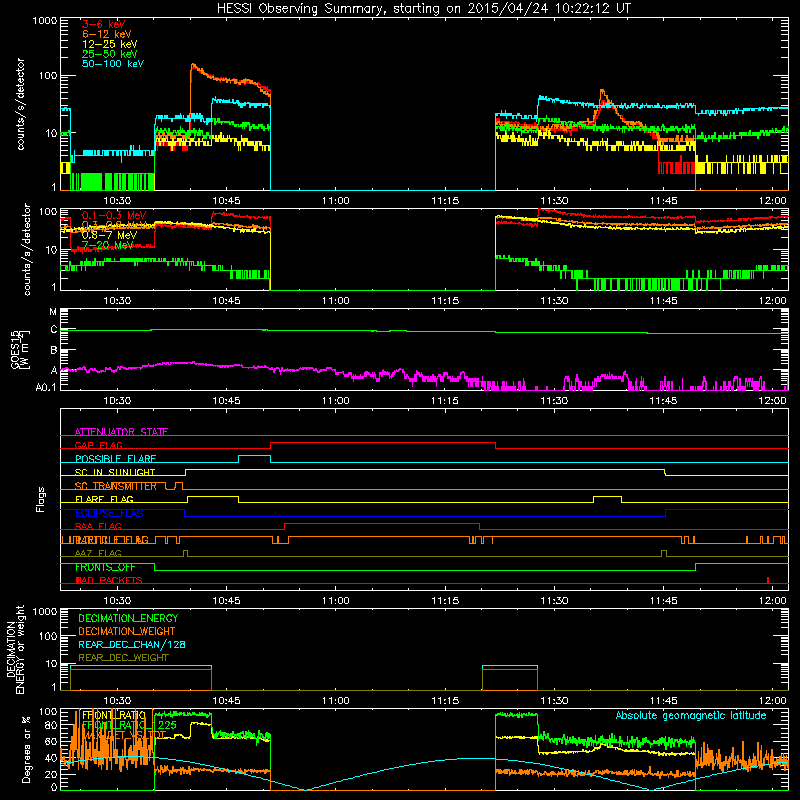Image resolution: width=800 pixels, height=800 pixels.
Task: Click the FRONTS_OFF flag label
Action: 105,567
